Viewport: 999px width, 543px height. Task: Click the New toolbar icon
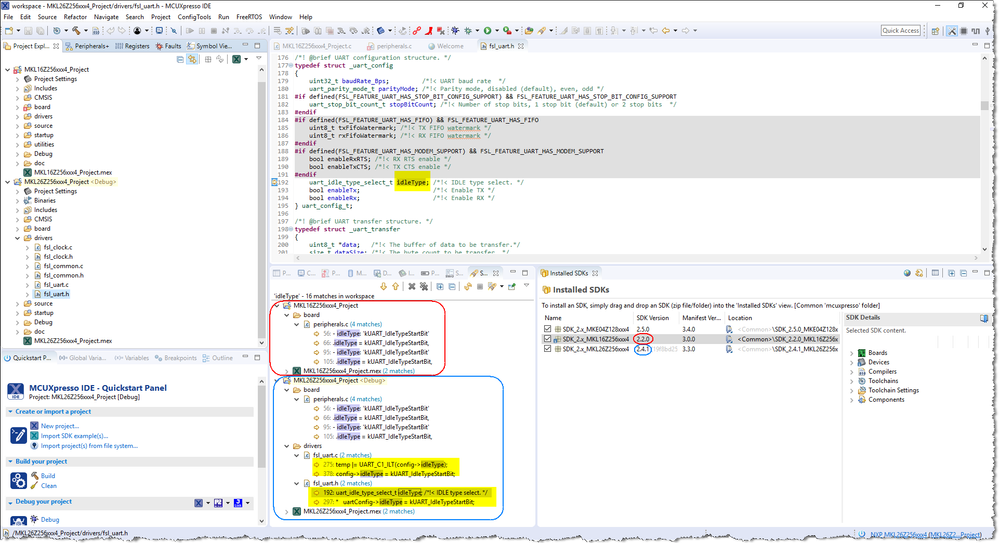coord(9,31)
